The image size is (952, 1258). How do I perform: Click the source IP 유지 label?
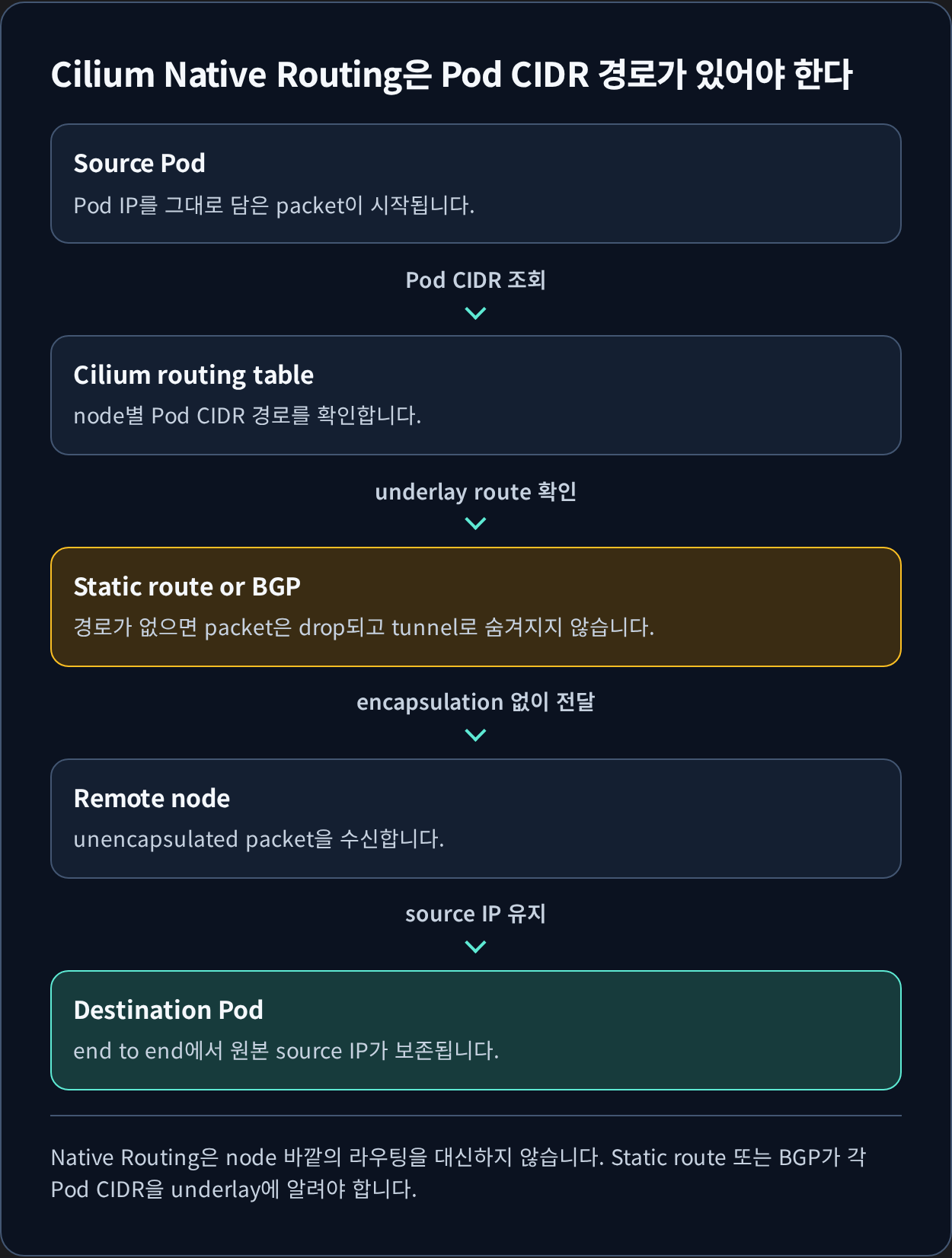pos(475,914)
